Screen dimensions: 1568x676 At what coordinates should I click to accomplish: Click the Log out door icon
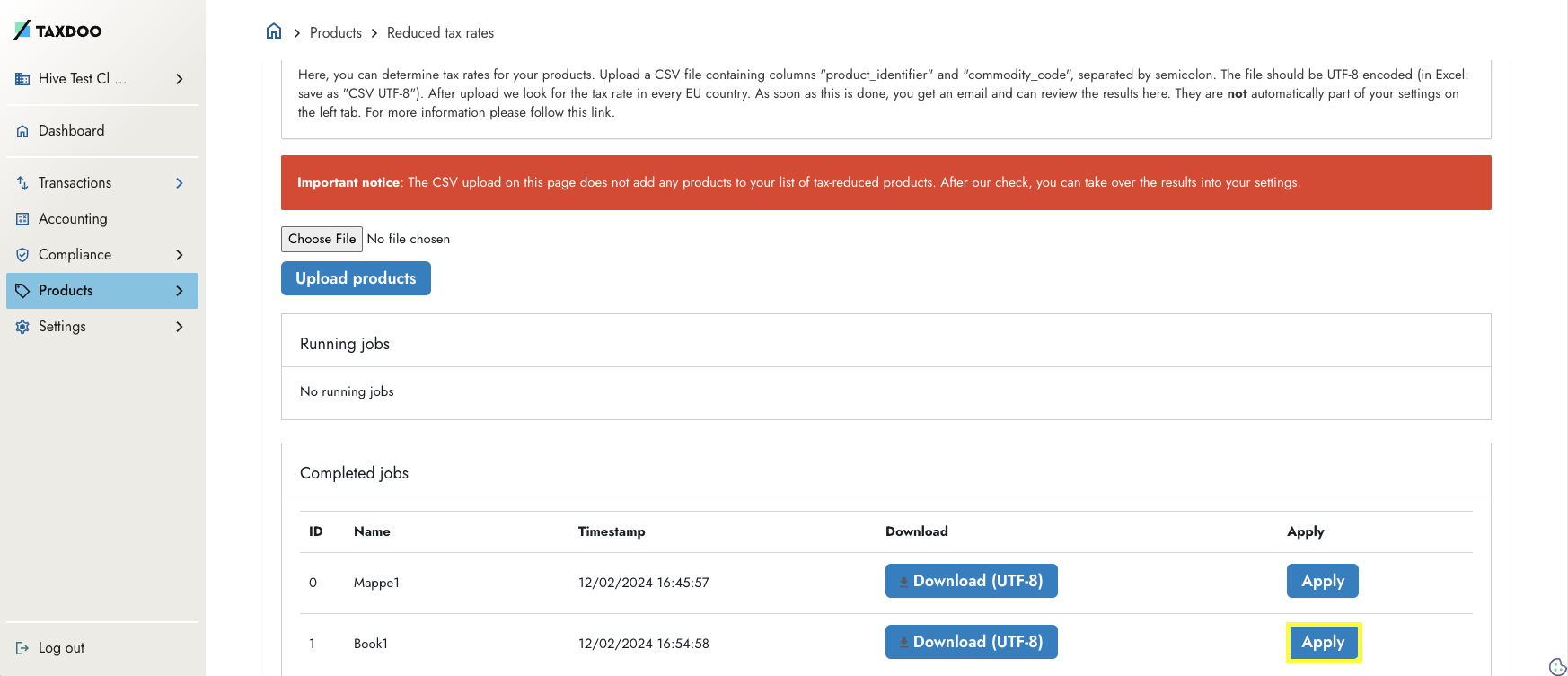tap(22, 648)
